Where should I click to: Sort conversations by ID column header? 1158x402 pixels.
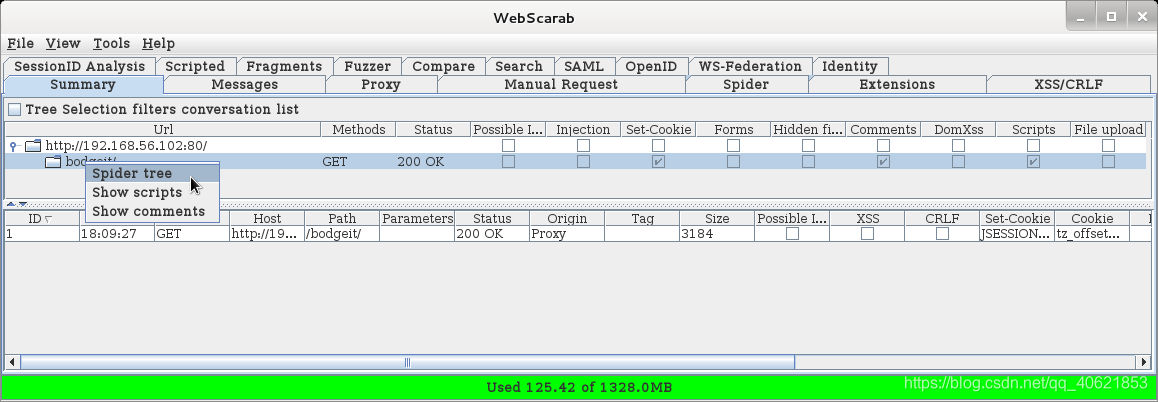(42, 219)
